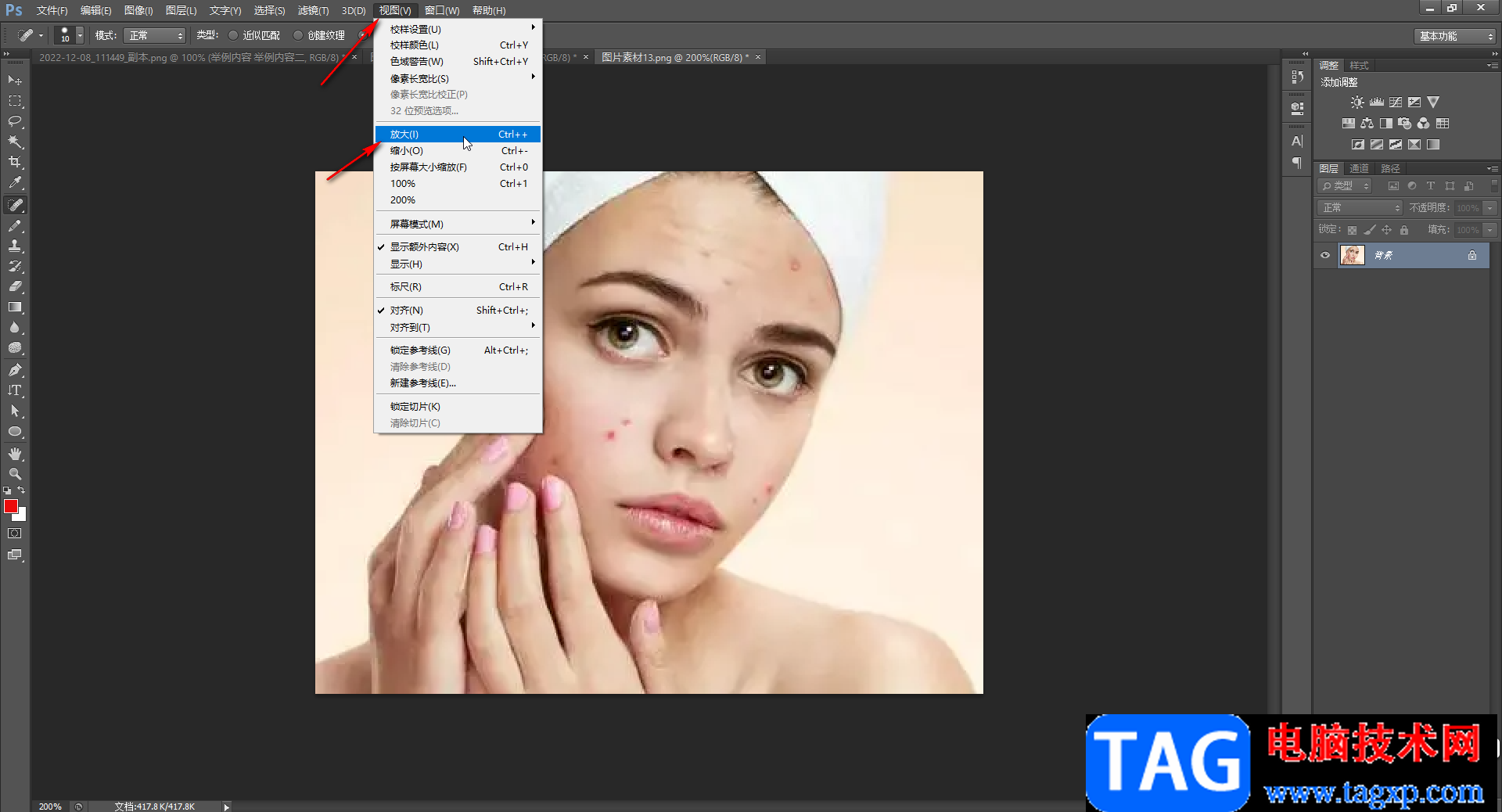Select the Brush tool

[15, 225]
